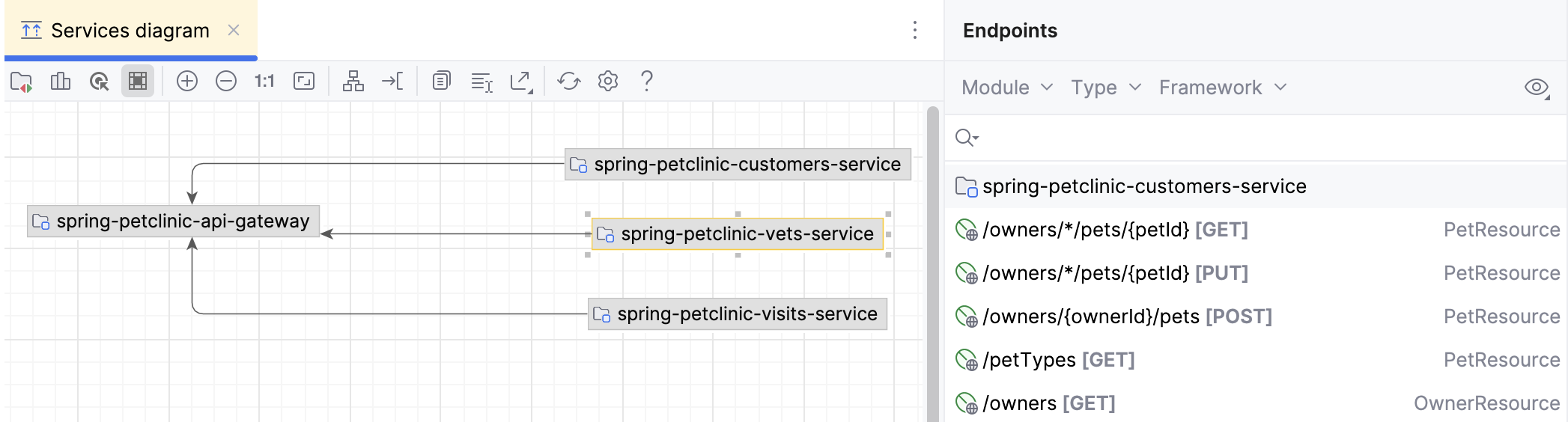Toggle endpoints visibility eye icon
Image resolution: width=1568 pixels, height=422 pixels.
1536,88
